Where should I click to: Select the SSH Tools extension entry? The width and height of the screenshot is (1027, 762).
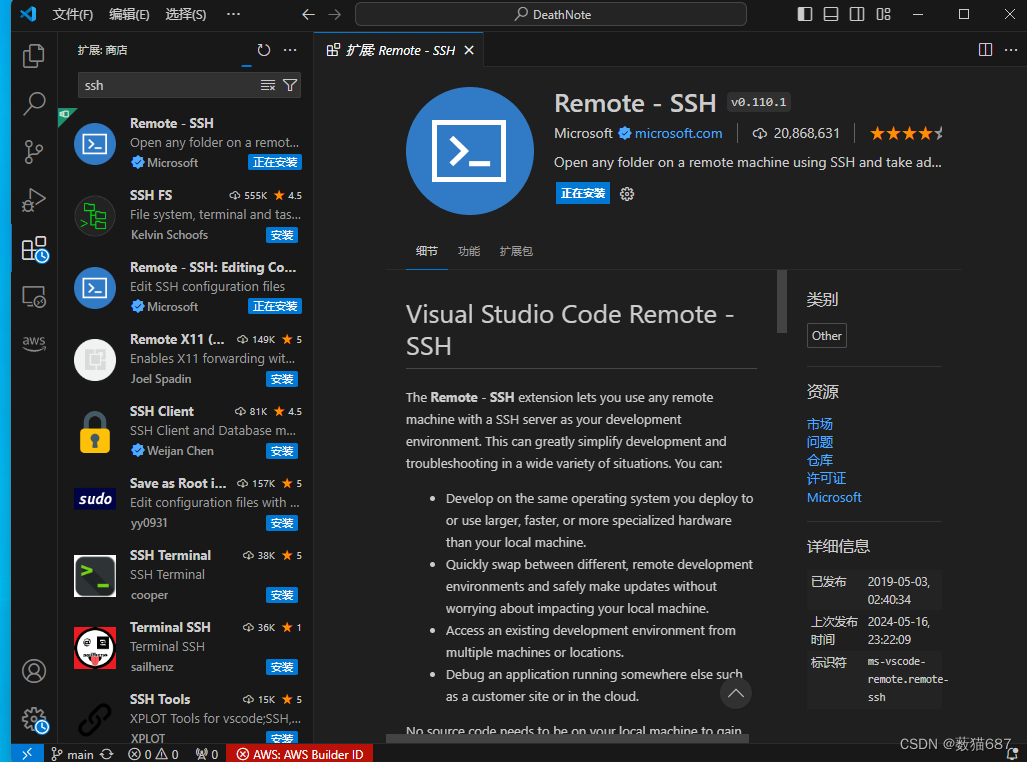click(x=186, y=717)
